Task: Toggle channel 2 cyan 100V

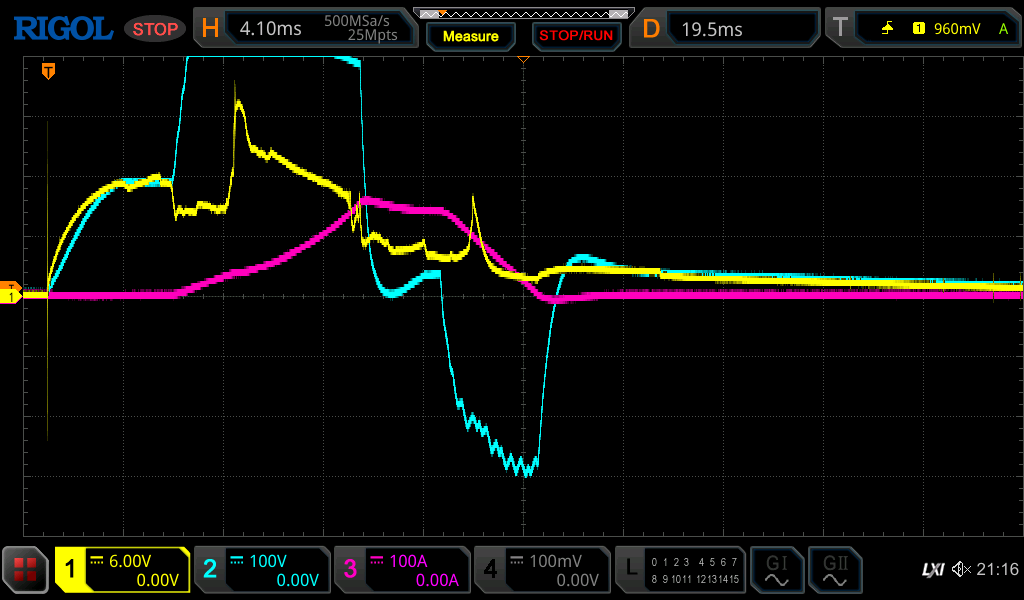Action: pos(262,570)
